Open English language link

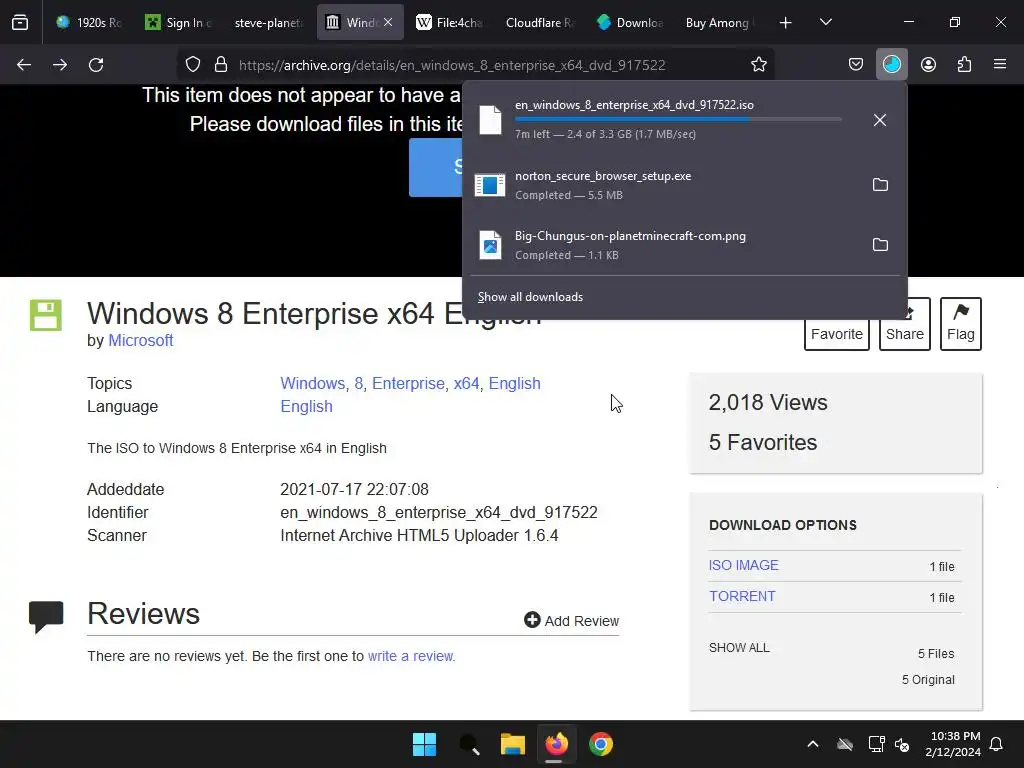pos(306,406)
